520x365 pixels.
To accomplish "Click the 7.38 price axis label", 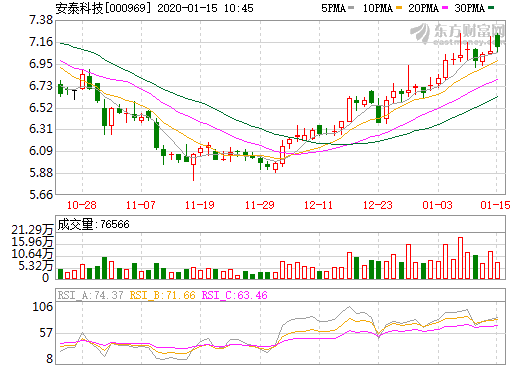I will [x=41, y=20].
